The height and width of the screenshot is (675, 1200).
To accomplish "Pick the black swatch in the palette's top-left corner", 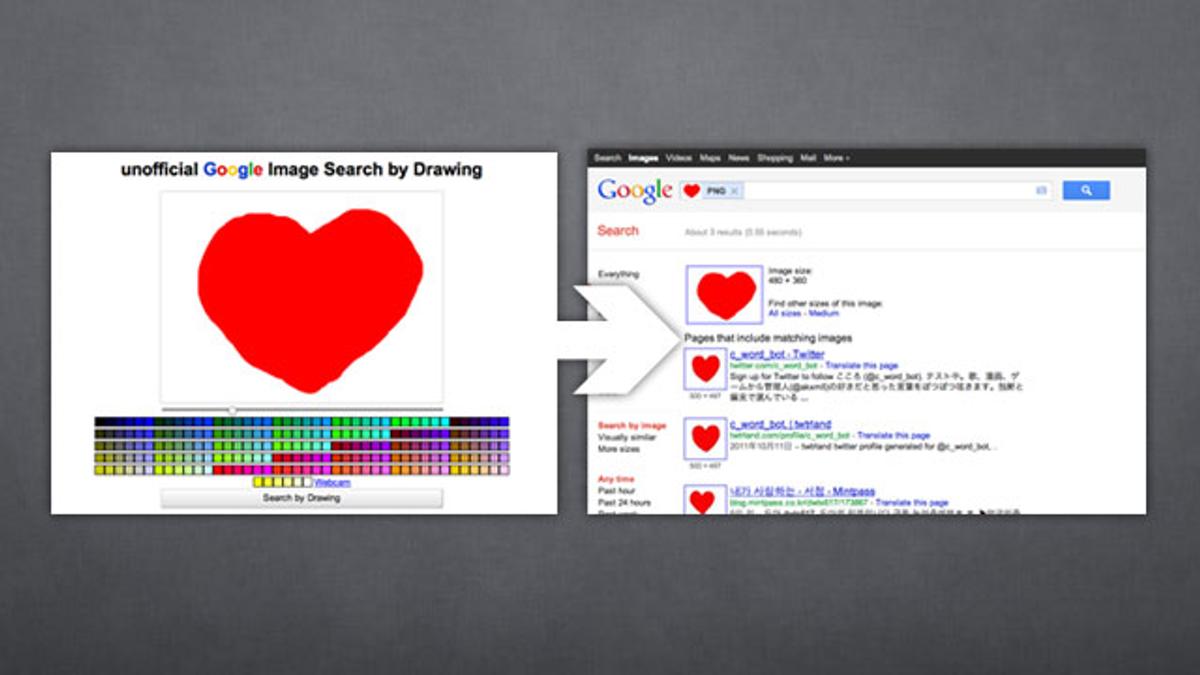I will click(x=100, y=422).
